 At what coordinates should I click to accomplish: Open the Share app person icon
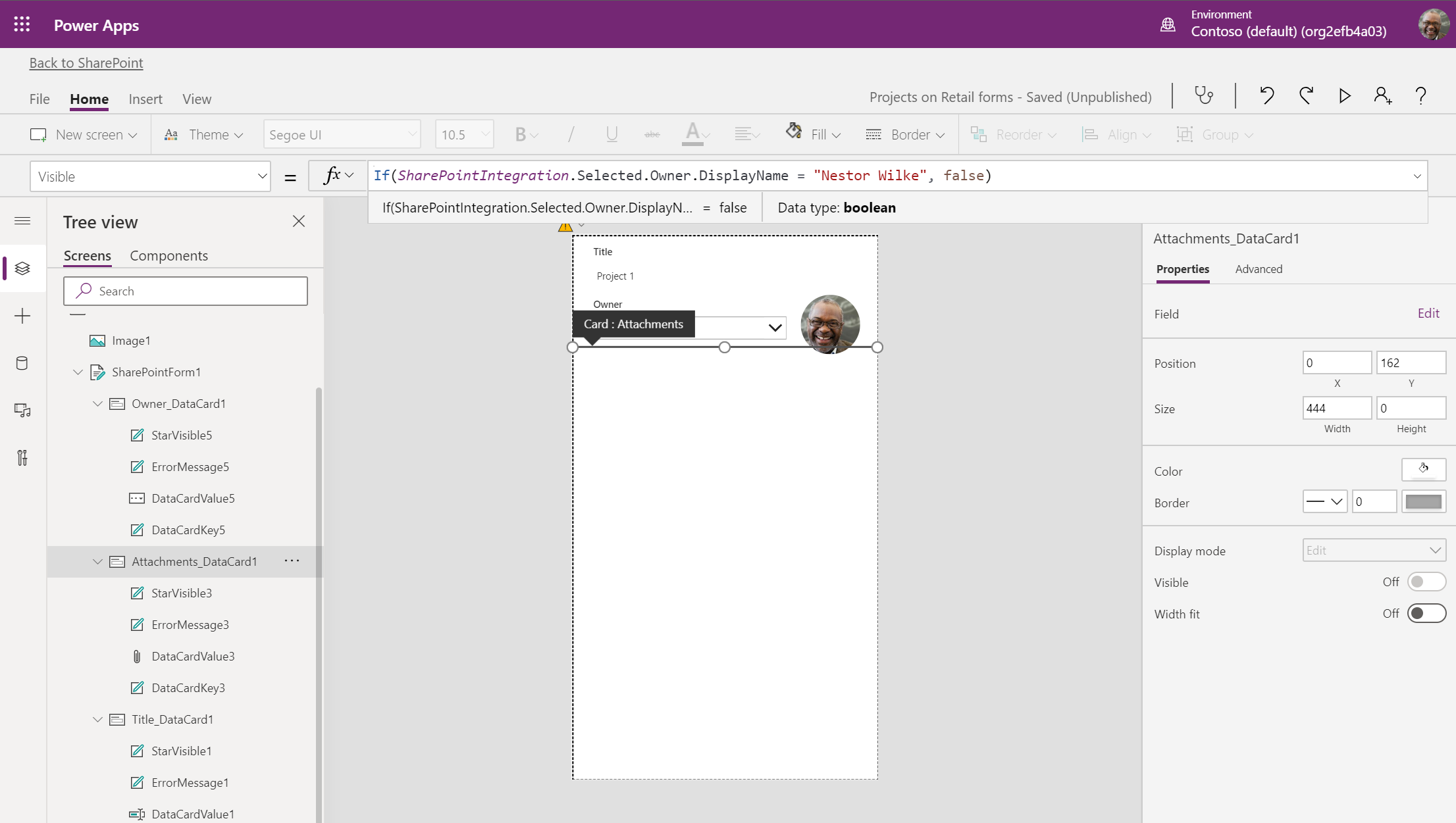click(1382, 96)
